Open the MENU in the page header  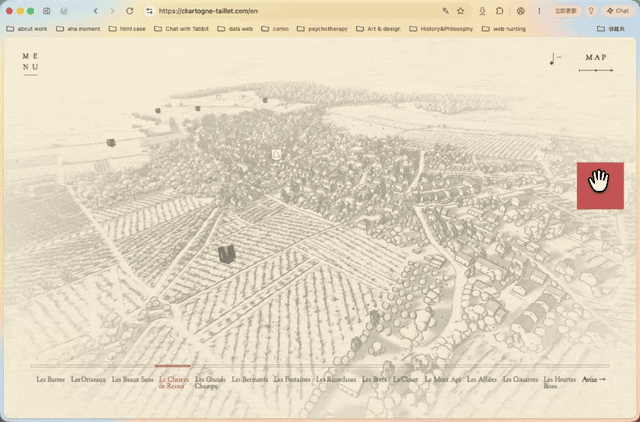[x=30, y=62]
